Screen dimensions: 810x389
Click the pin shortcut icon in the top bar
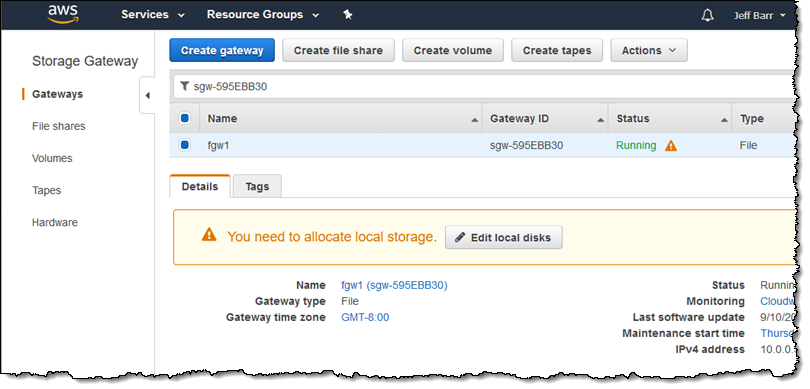pos(348,15)
